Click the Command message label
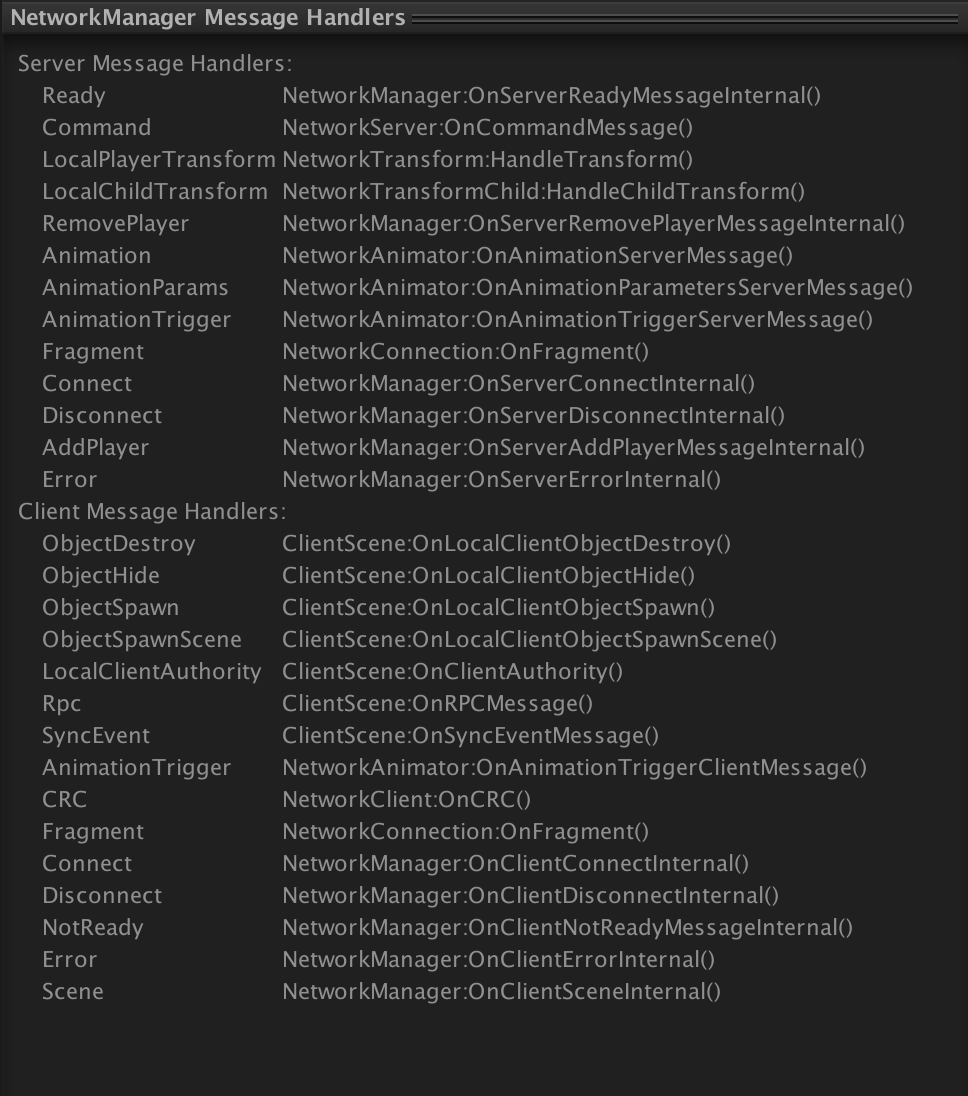Viewport: 968px width, 1096px height. pos(96,128)
